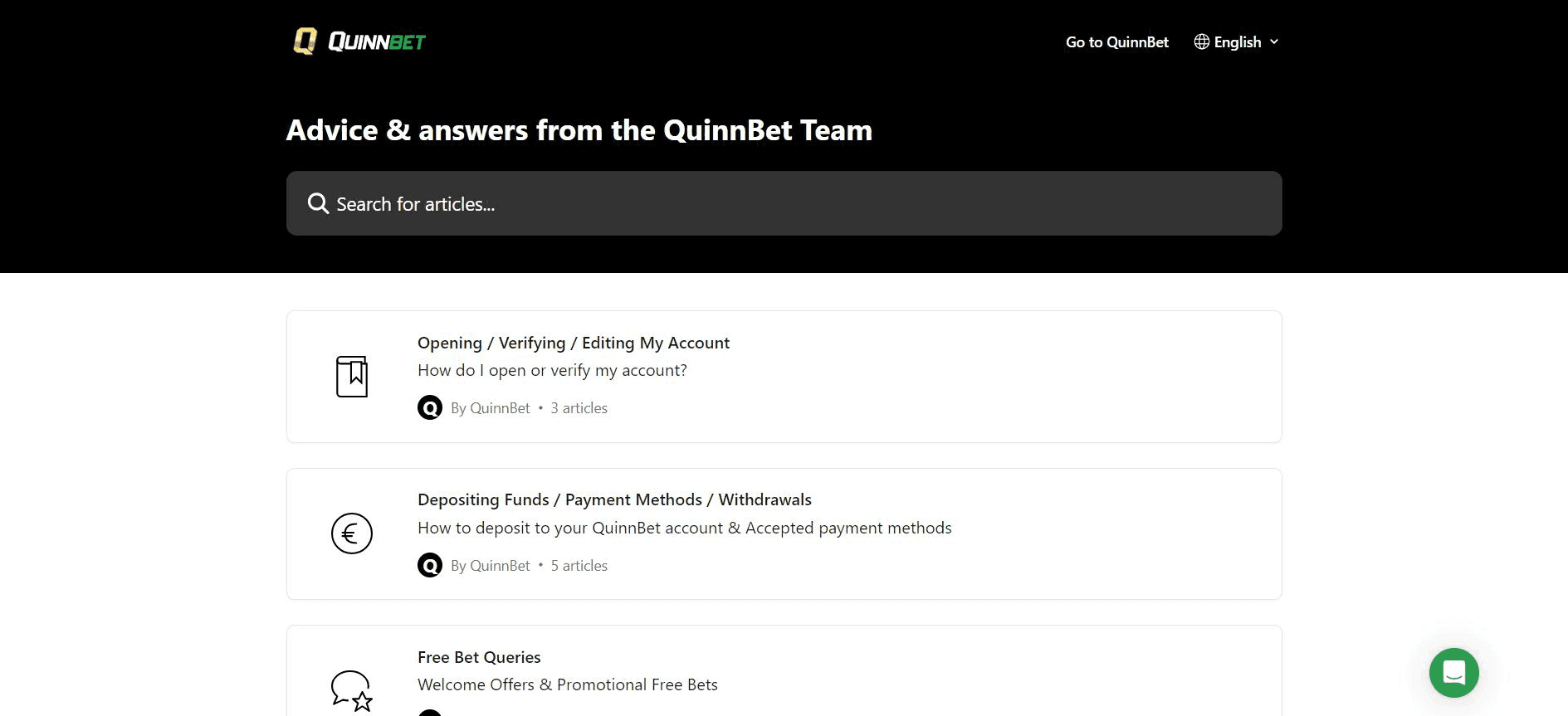Click Welcome Offers & Promotional Free Bets text
The width and height of the screenshot is (1568, 716).
[568, 684]
